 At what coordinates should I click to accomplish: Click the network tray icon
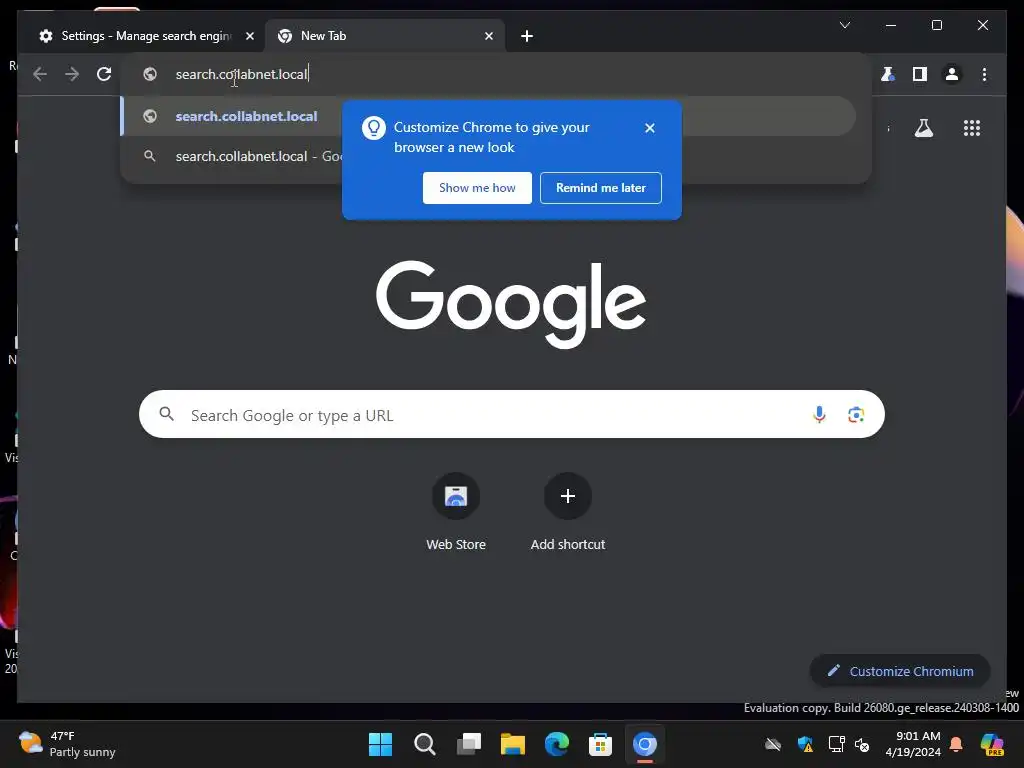(x=837, y=744)
